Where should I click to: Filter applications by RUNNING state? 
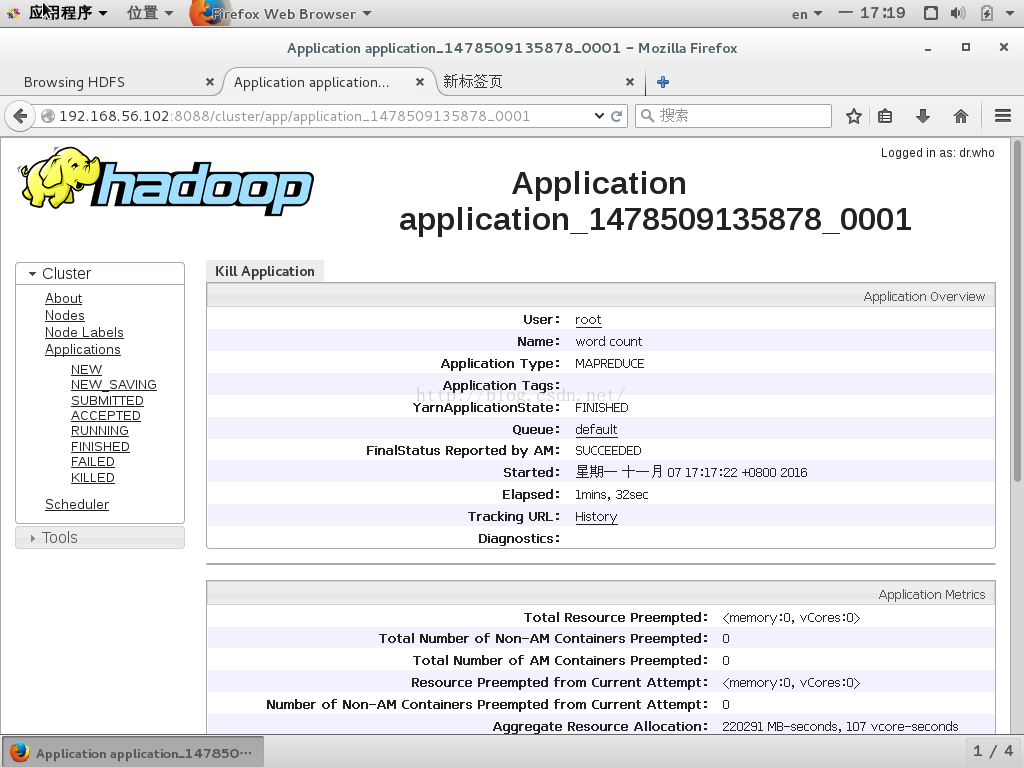coord(100,430)
